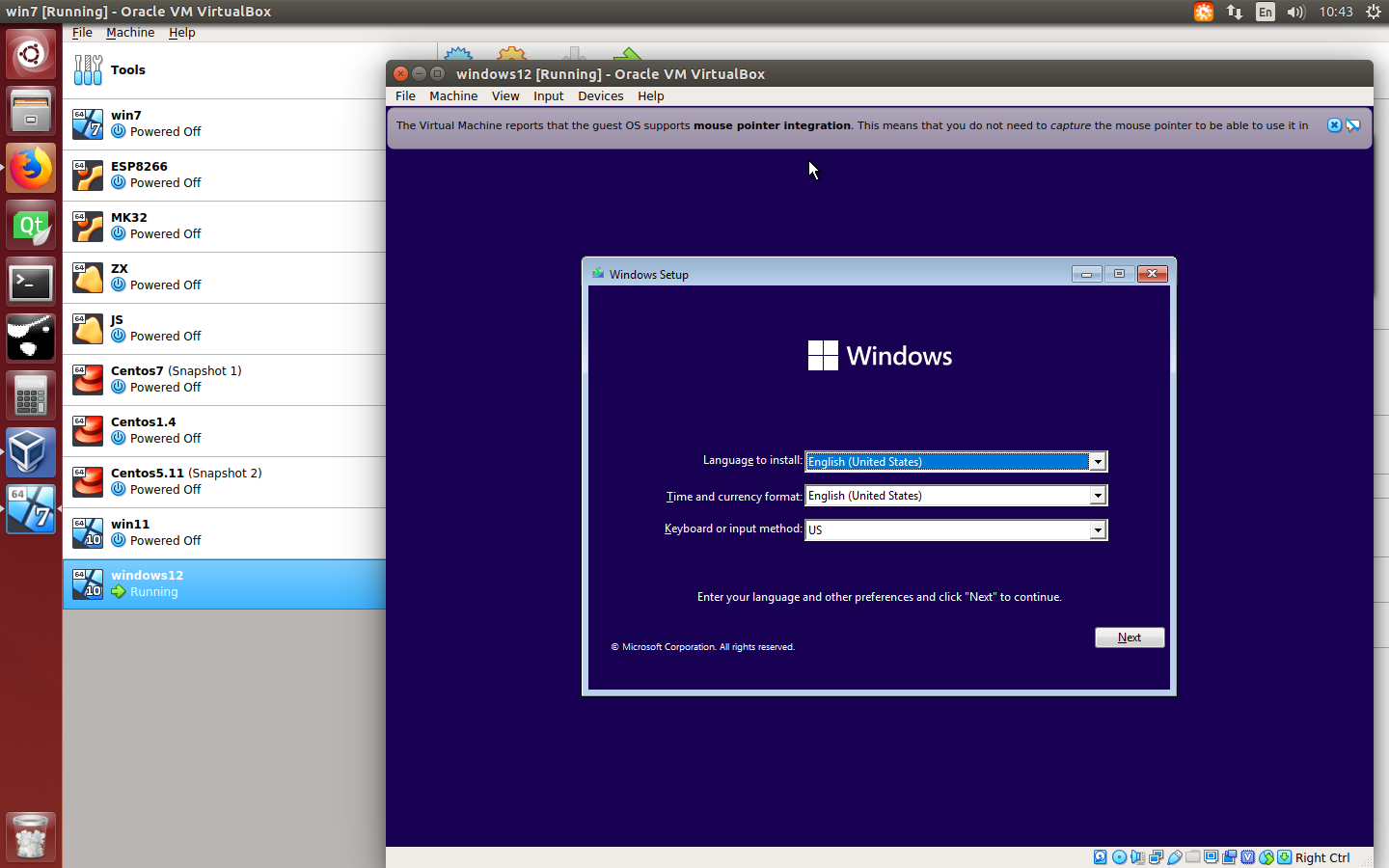Image resolution: width=1389 pixels, height=868 pixels.
Task: Click the Windows 7 VM icon in the dock
Action: pyautogui.click(x=31, y=509)
